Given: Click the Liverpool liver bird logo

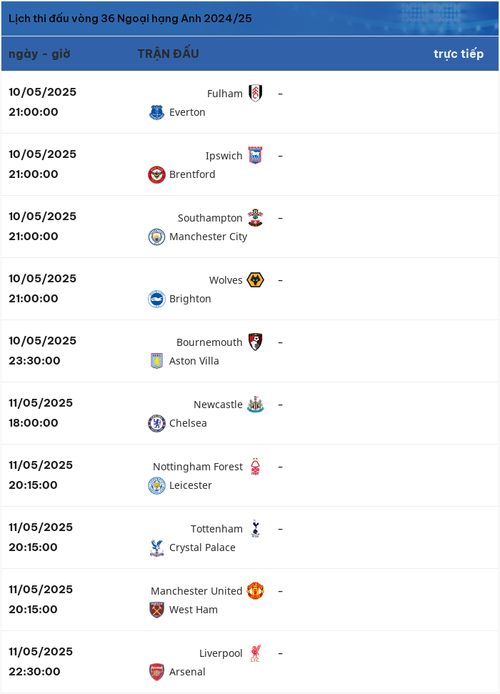Looking at the screenshot, I should coord(255,653).
